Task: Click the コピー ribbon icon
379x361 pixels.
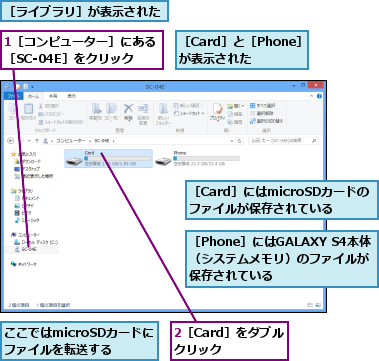Action: [13, 112]
